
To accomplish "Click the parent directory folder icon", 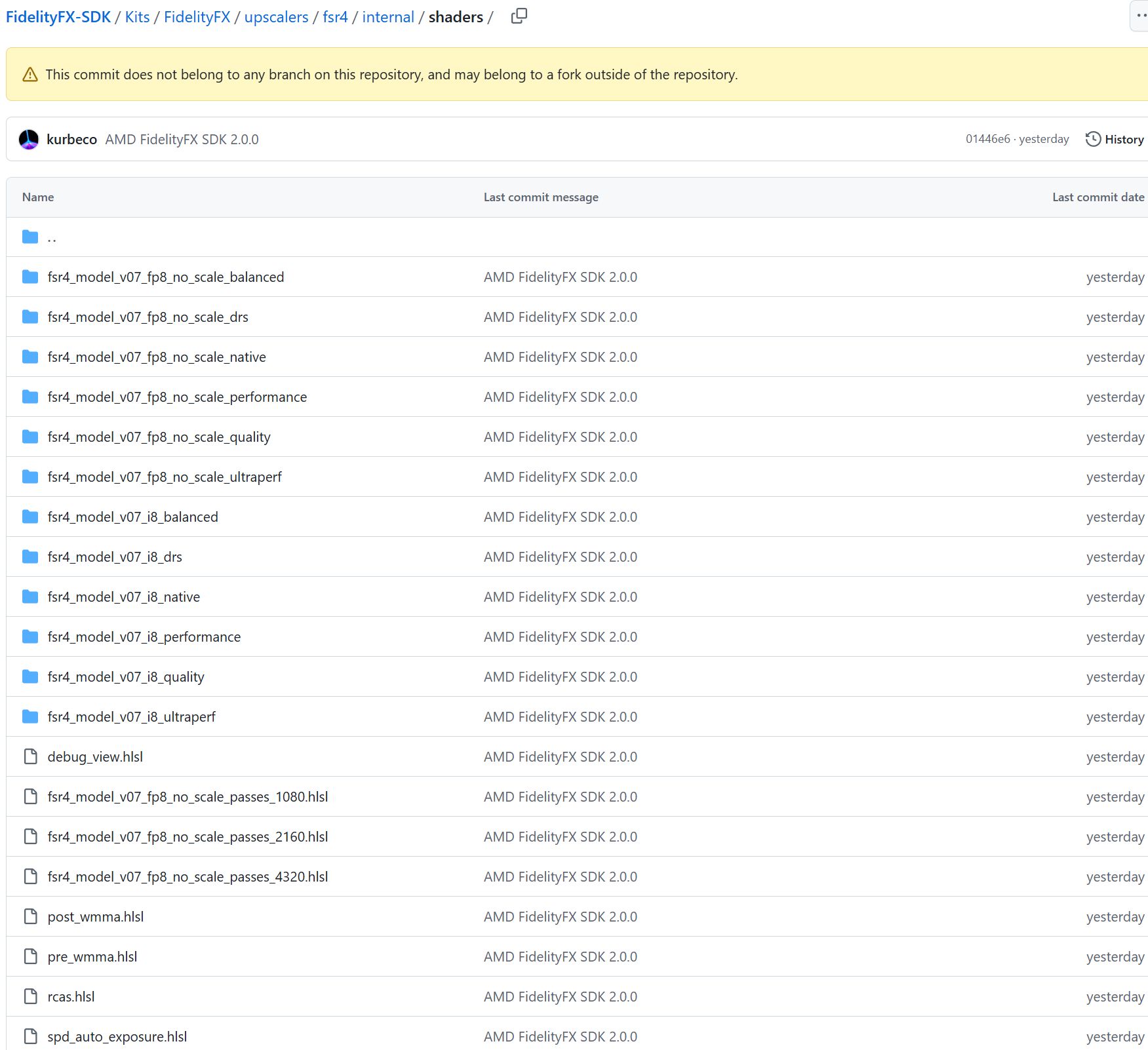I will tap(30, 237).
